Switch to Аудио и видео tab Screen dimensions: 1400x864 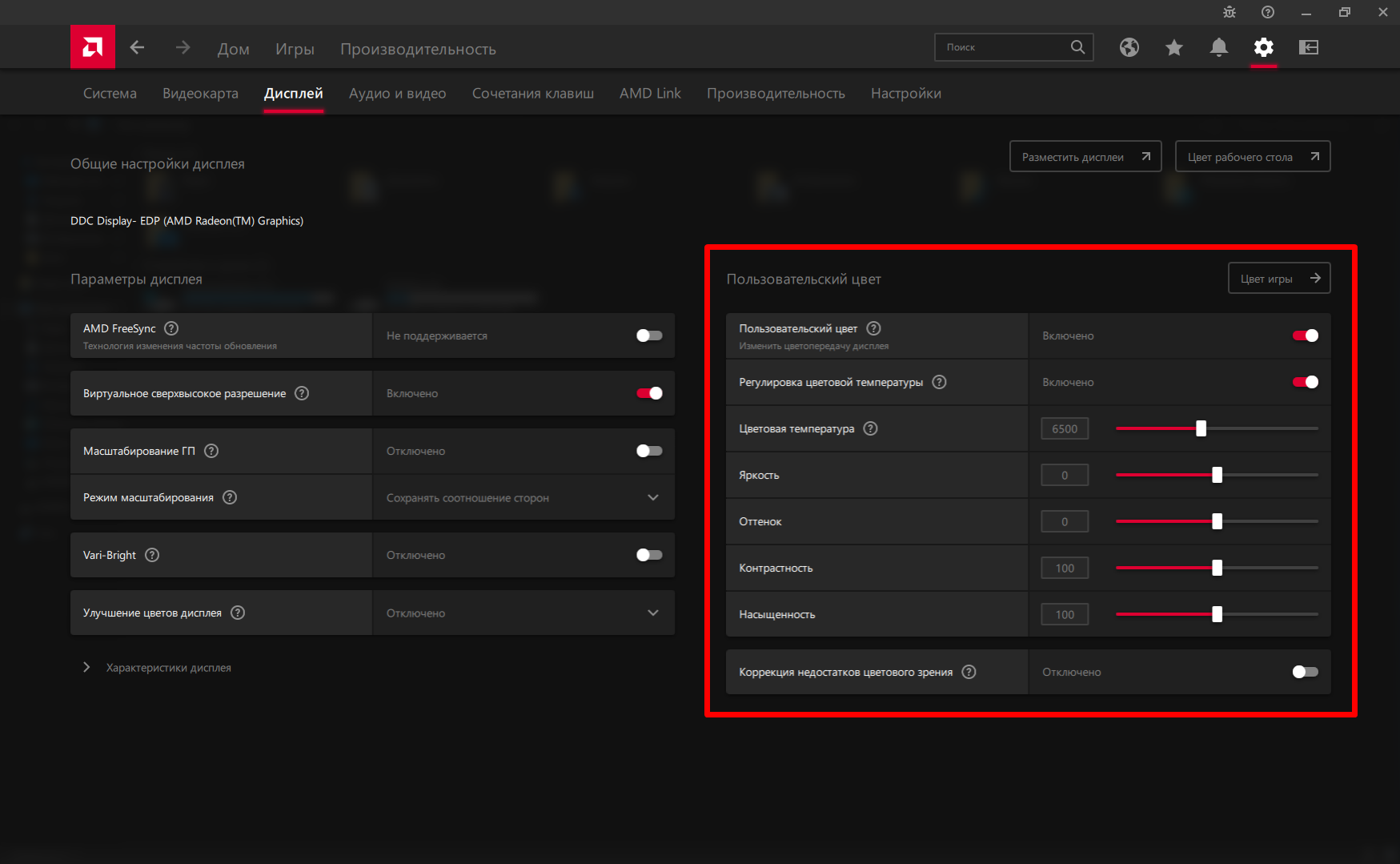[398, 94]
